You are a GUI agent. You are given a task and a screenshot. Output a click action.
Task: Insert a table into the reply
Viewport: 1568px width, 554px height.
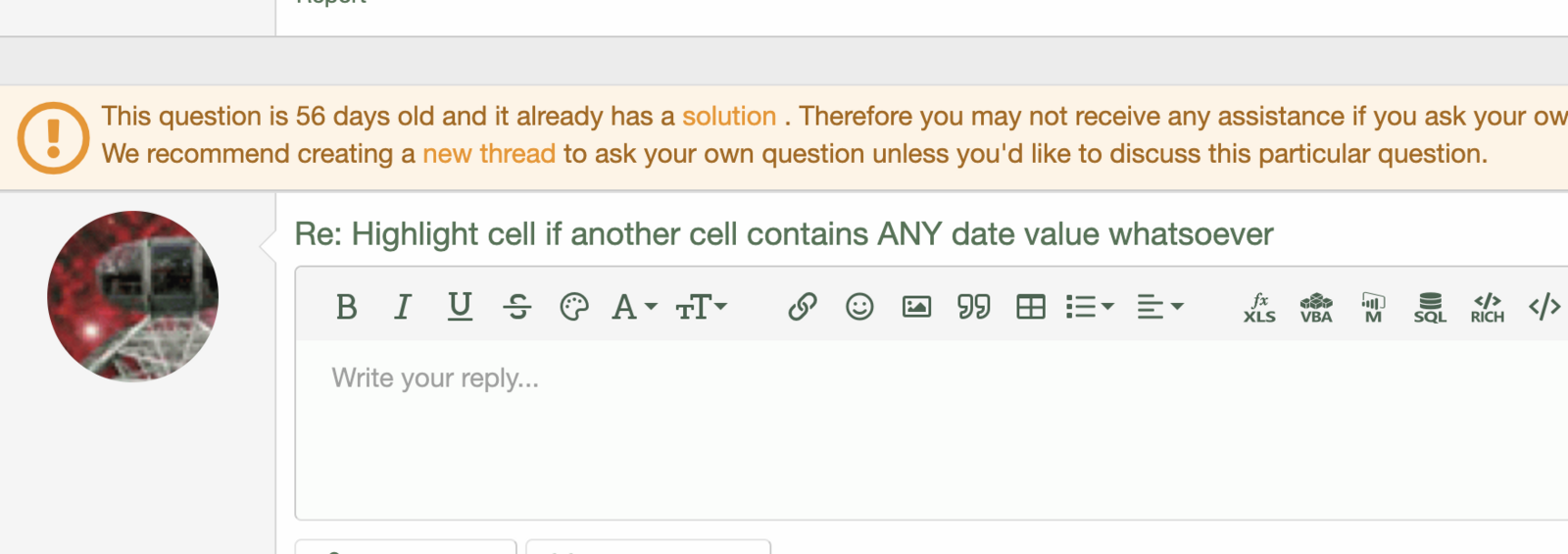tap(1031, 308)
